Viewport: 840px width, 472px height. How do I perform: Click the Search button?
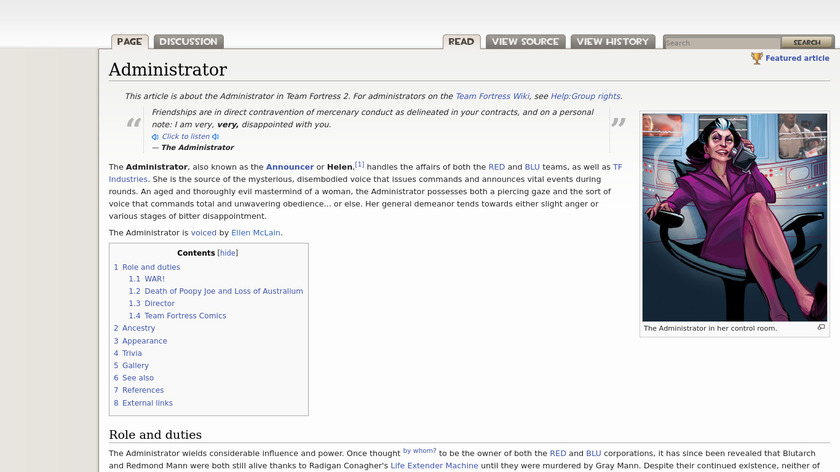coord(807,42)
